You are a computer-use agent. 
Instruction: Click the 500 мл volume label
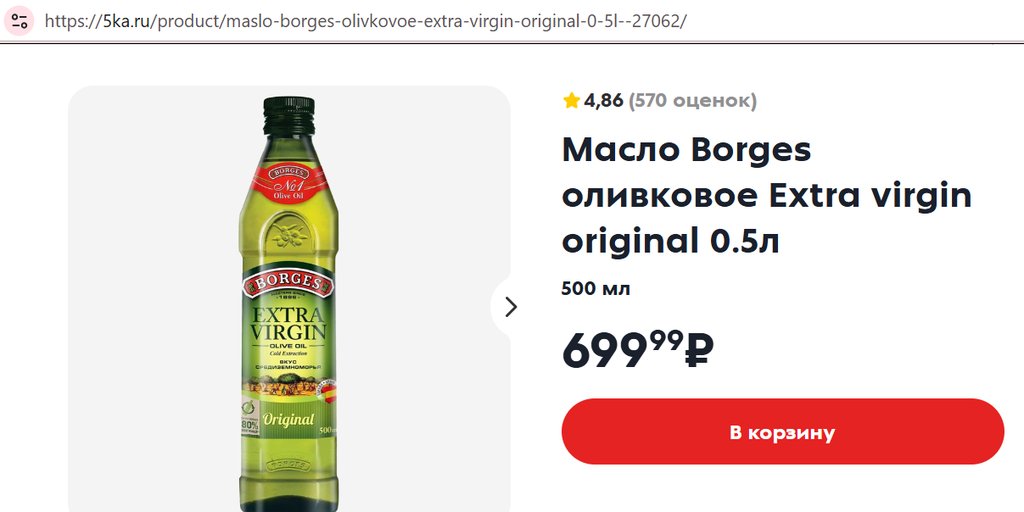[x=596, y=289]
